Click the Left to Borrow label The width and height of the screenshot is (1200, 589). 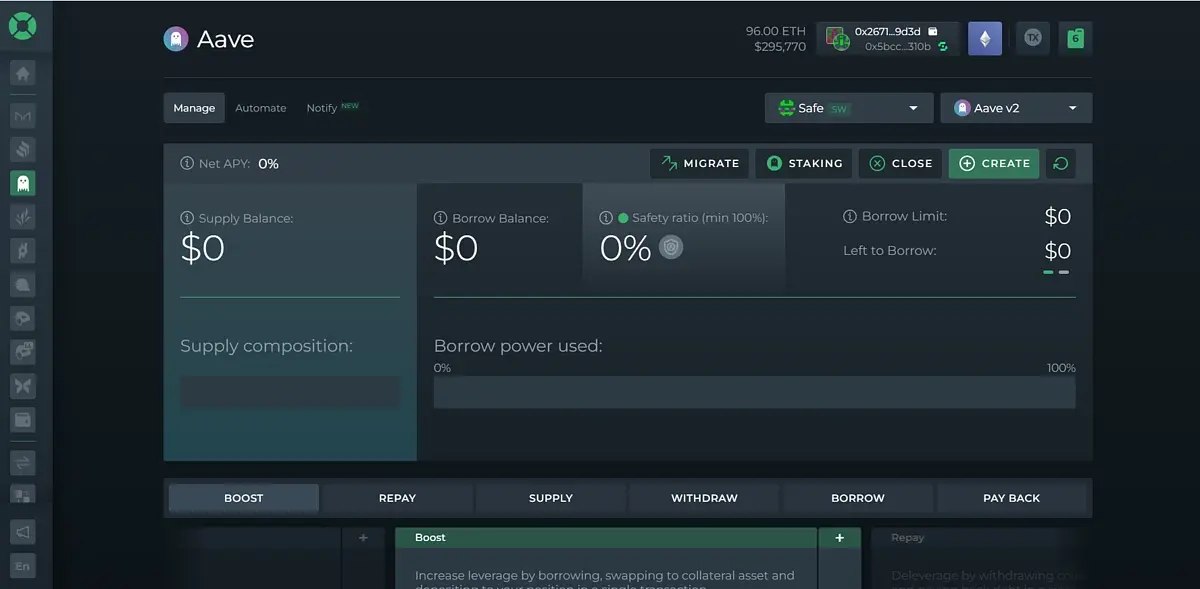click(x=890, y=250)
